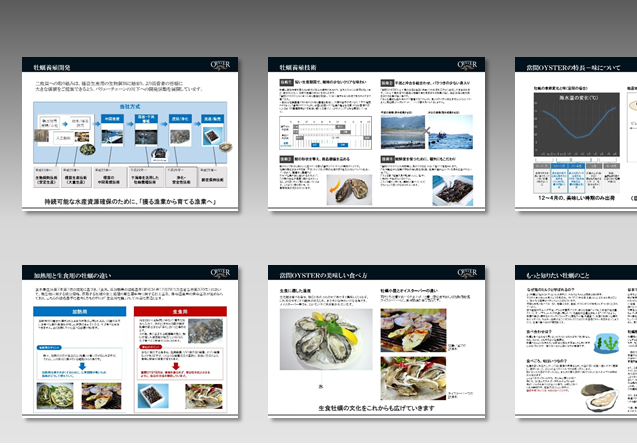
Task: Click OYSTER logo on 牡蠣養殖技術 slide
Action: [467, 65]
